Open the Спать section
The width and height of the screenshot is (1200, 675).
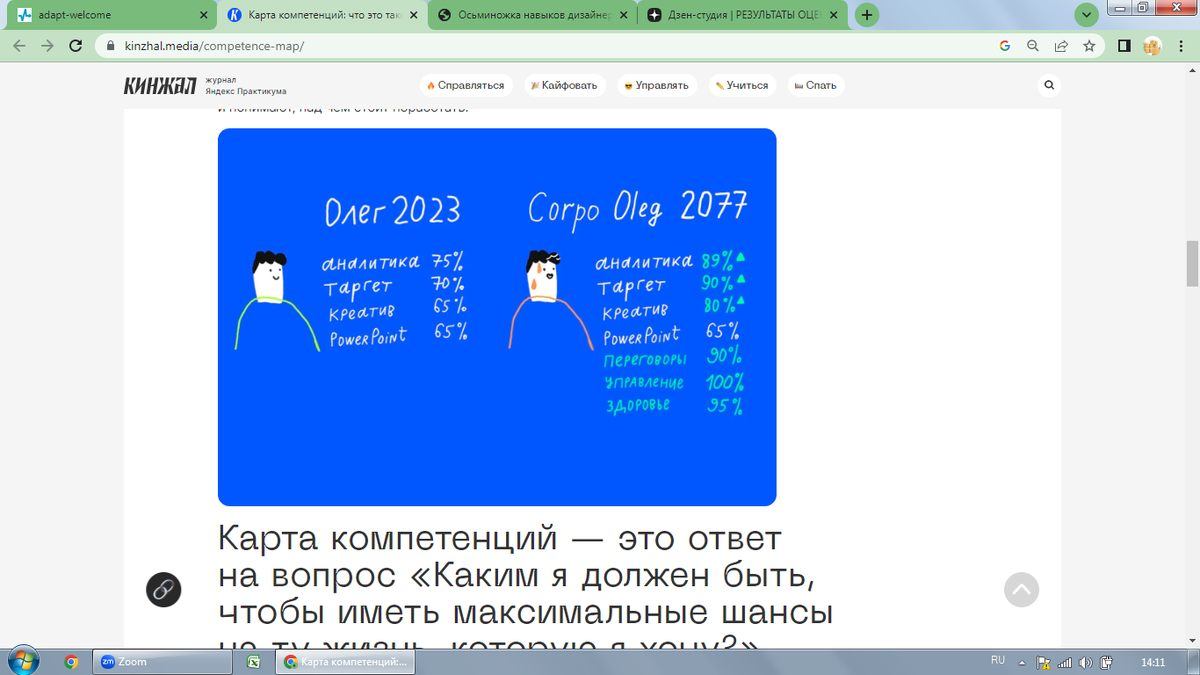[815, 85]
